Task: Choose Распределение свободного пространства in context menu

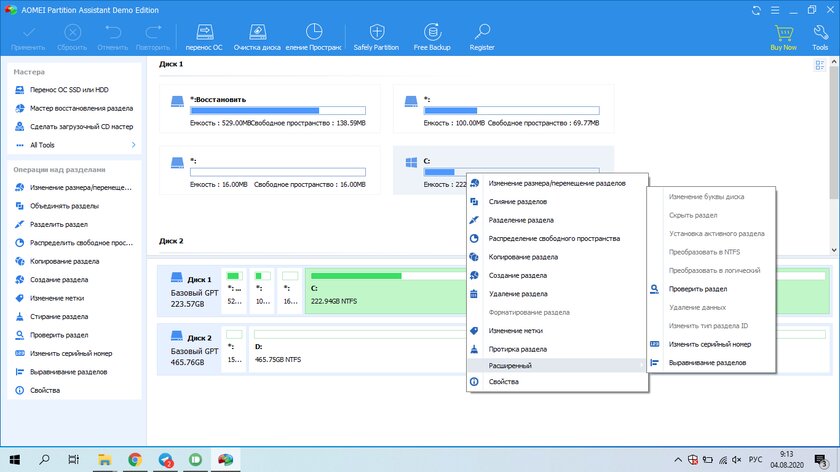Action: coord(557,238)
